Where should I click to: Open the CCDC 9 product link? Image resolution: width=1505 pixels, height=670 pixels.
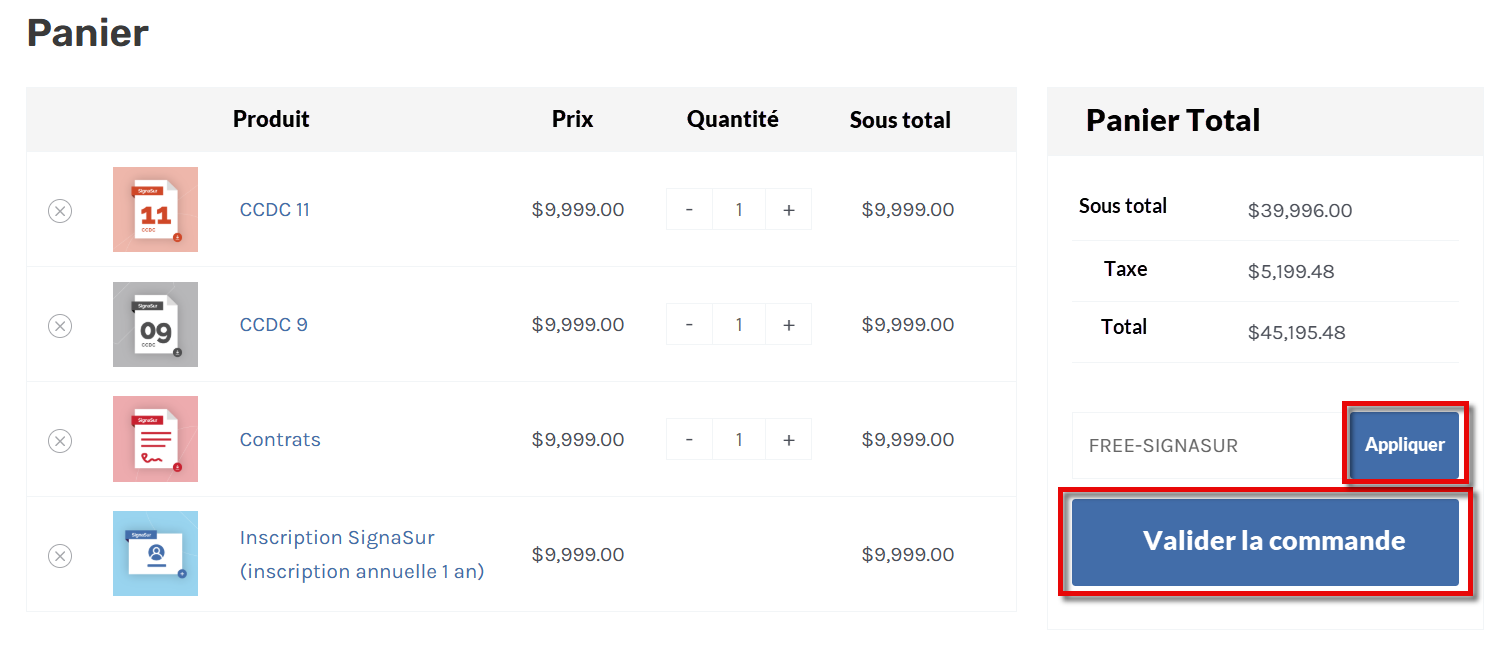tap(274, 325)
